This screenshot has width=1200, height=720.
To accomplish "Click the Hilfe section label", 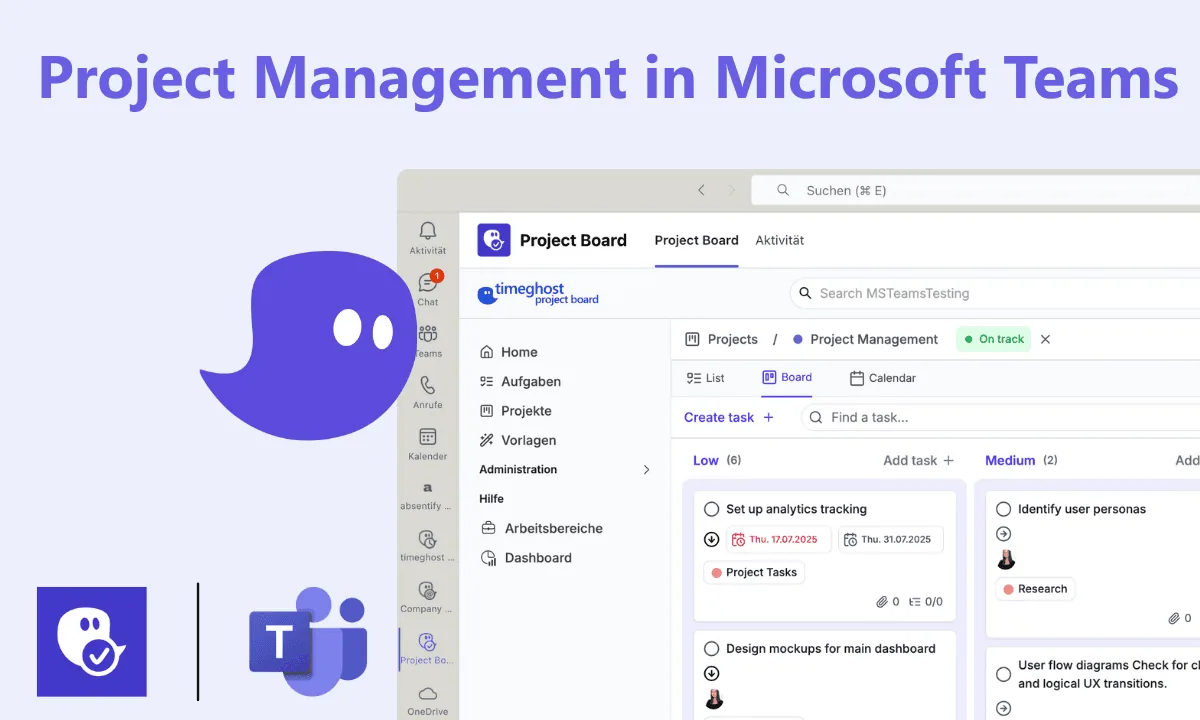I will point(491,498).
